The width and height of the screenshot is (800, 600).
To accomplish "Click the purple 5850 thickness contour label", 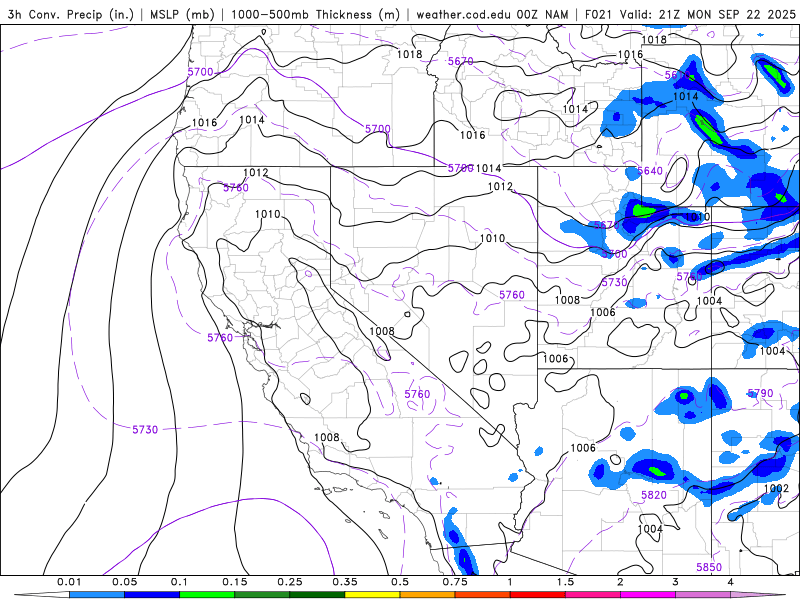I will (709, 567).
